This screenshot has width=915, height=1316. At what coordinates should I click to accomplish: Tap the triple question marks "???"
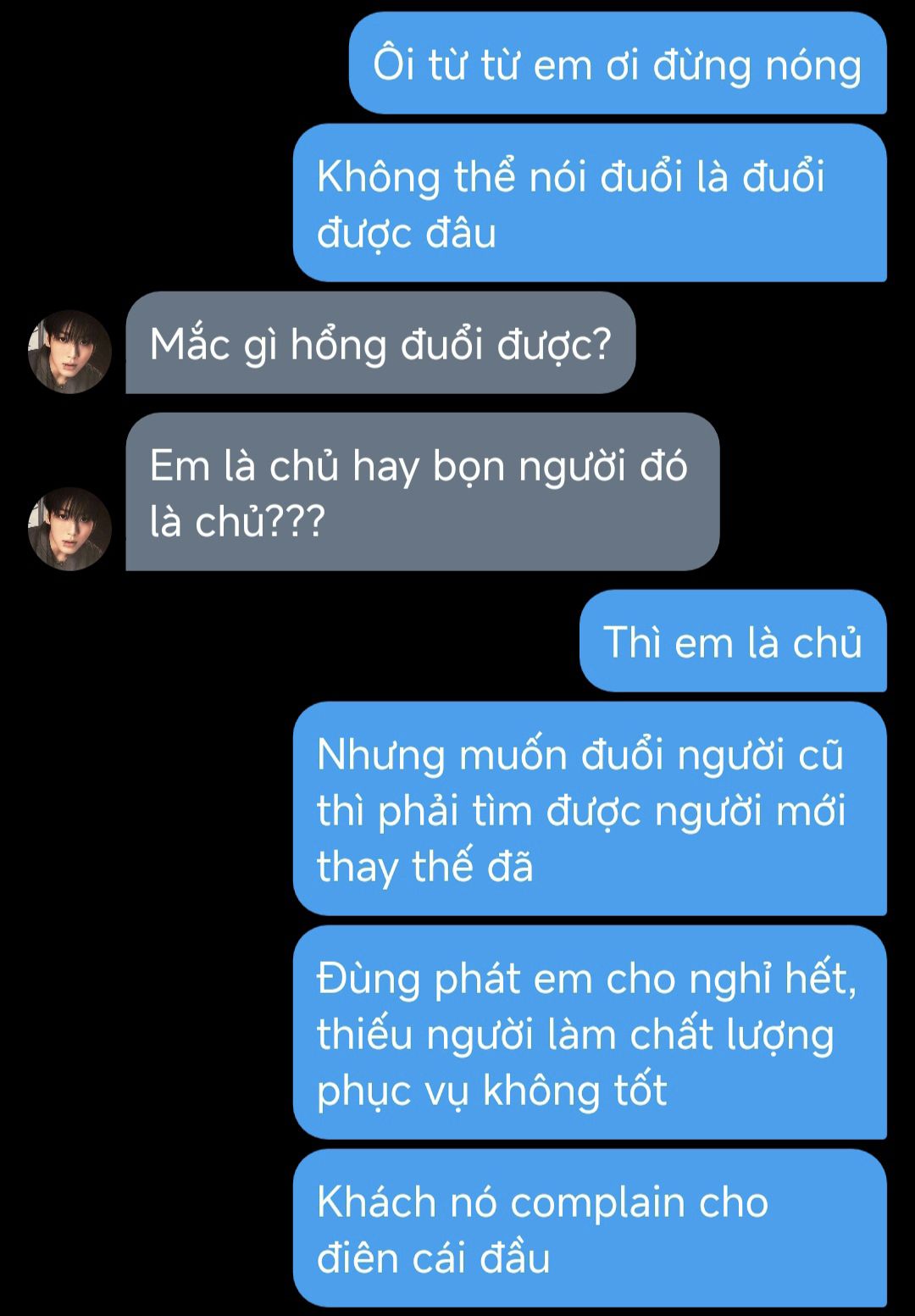click(297, 522)
